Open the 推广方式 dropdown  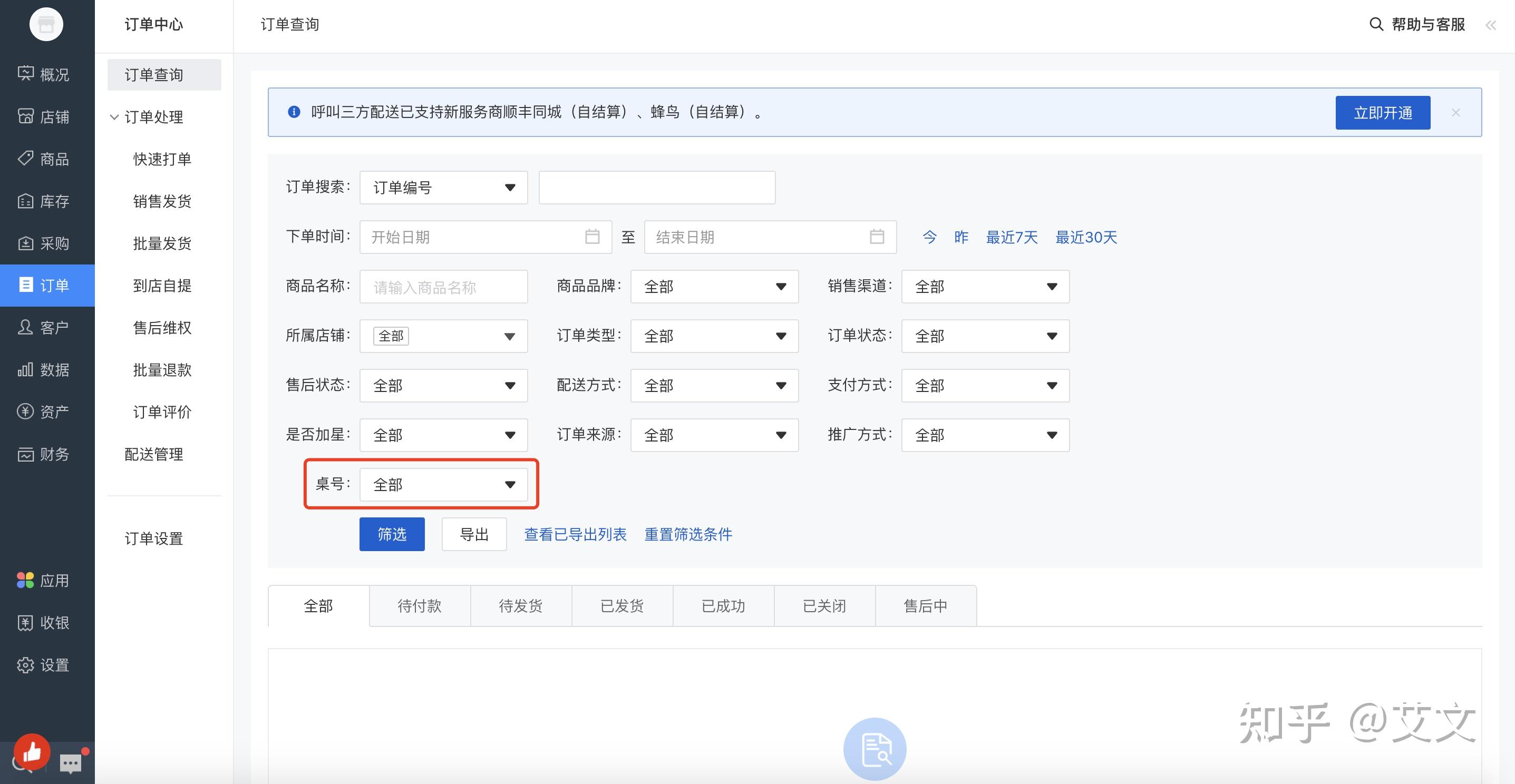click(x=985, y=435)
